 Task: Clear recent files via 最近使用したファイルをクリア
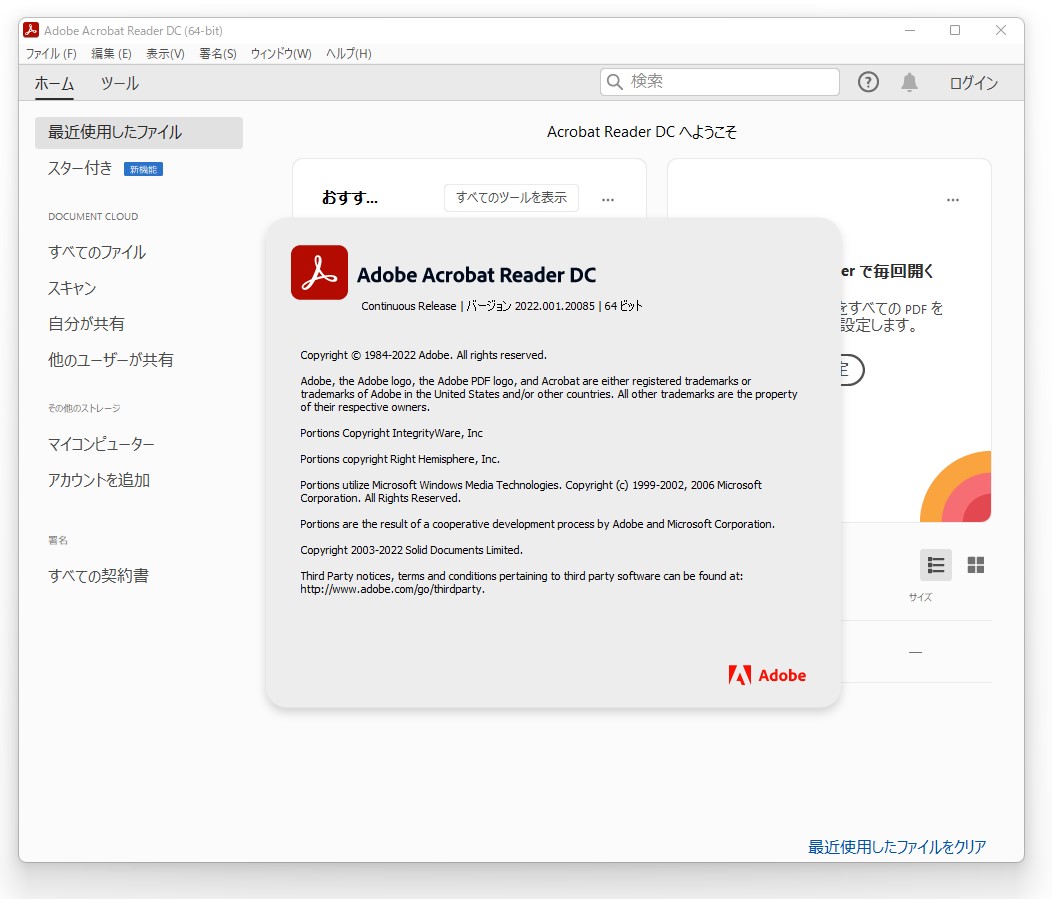coord(895,846)
